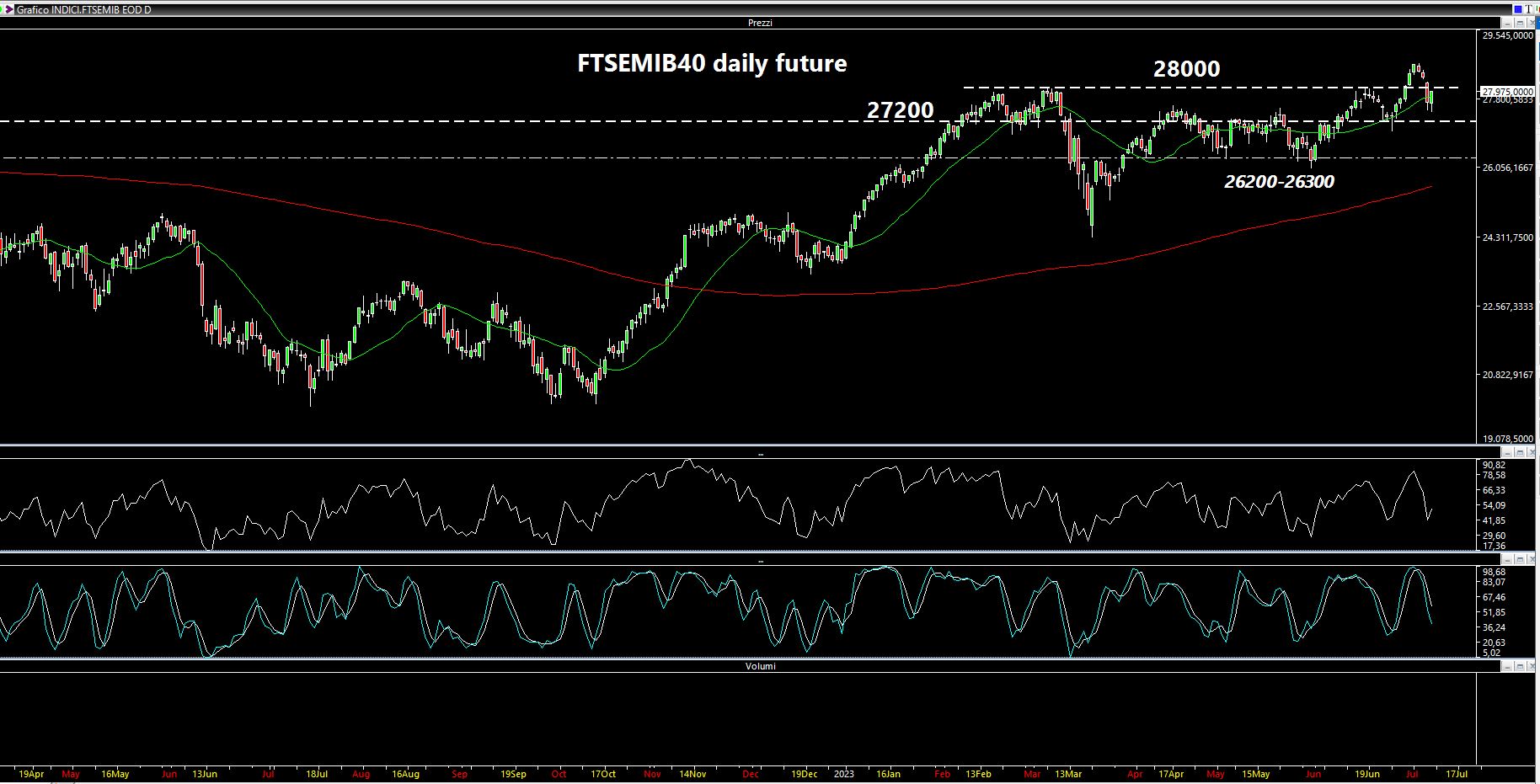The image size is (1540, 784).
Task: Click the 16Jan date on time axis
Action: pos(888,773)
